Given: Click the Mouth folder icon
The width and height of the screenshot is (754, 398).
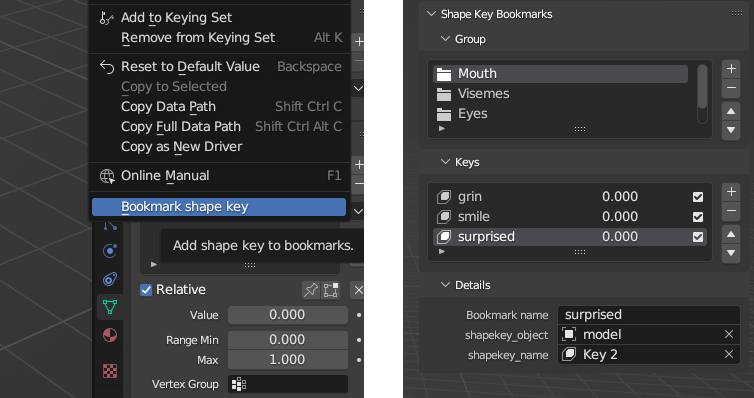Looking at the screenshot, I should pos(444,74).
